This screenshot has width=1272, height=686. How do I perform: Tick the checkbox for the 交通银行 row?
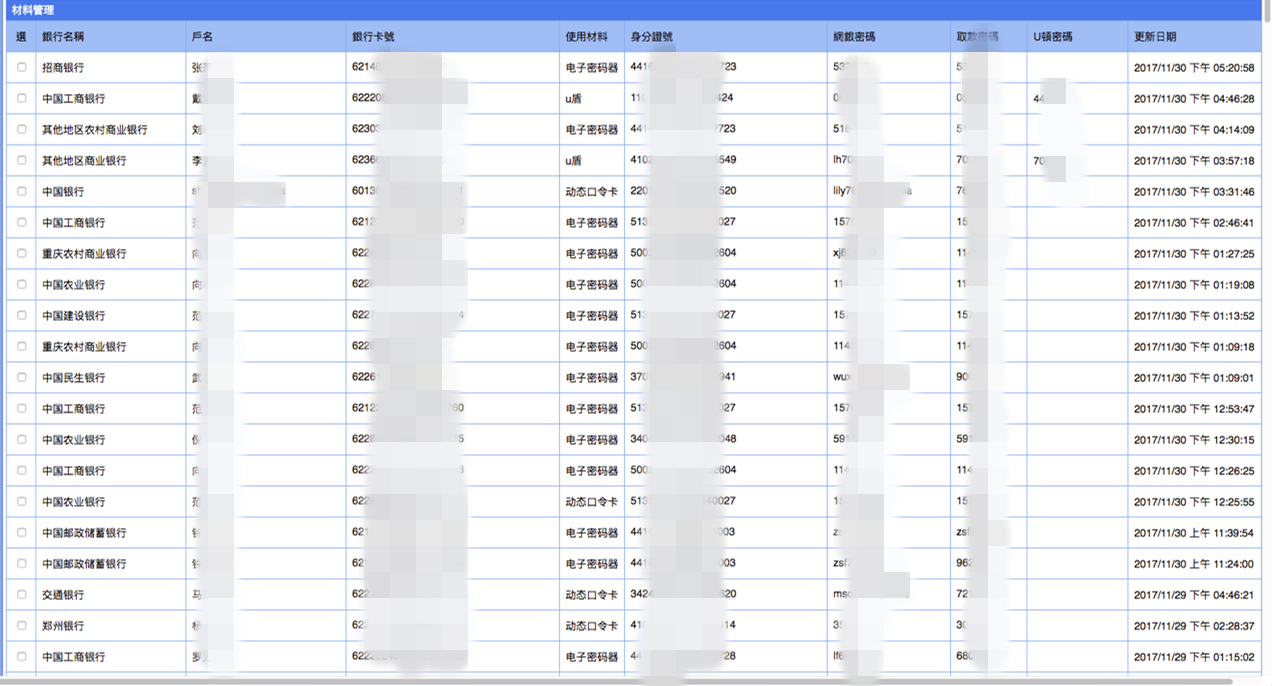point(22,595)
